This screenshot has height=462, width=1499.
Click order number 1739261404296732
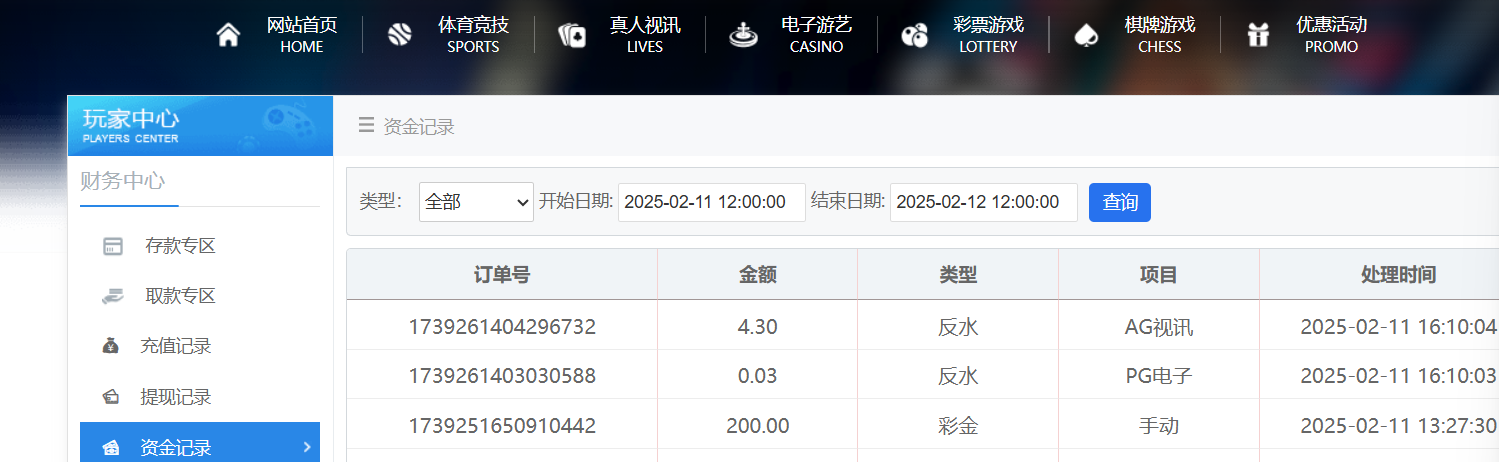[502, 326]
